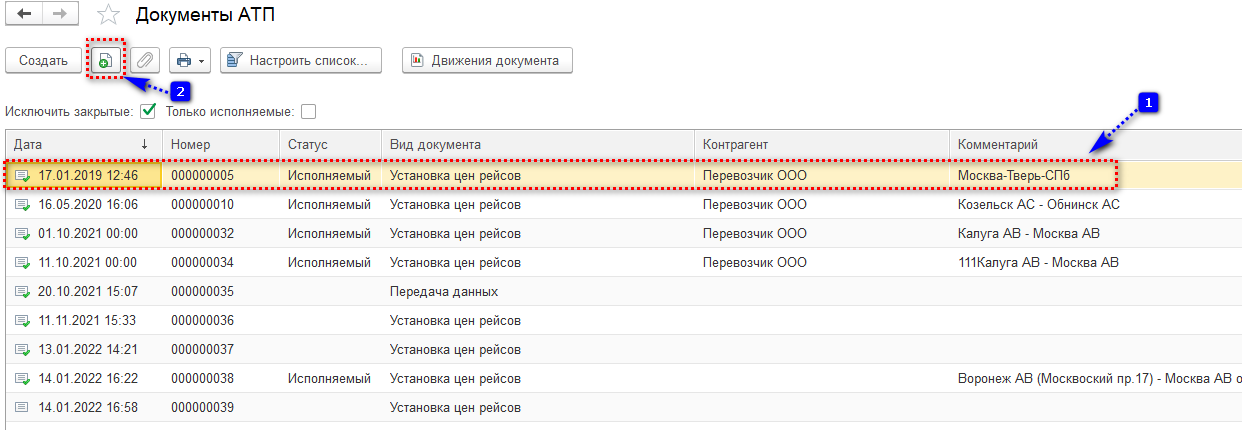Go forward with the right arrow
1242x430 pixels.
pos(59,15)
